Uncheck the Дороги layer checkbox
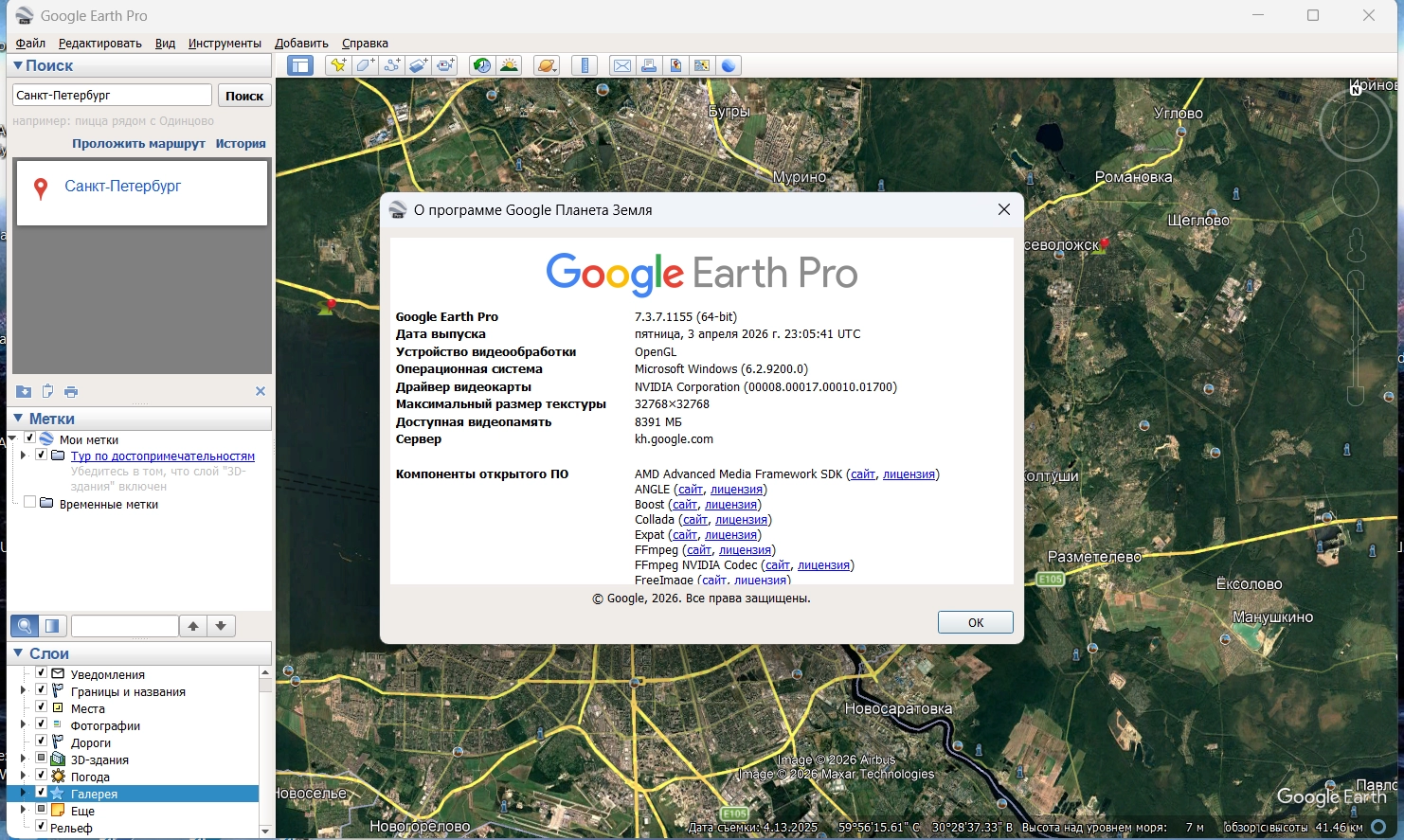 coord(41,742)
